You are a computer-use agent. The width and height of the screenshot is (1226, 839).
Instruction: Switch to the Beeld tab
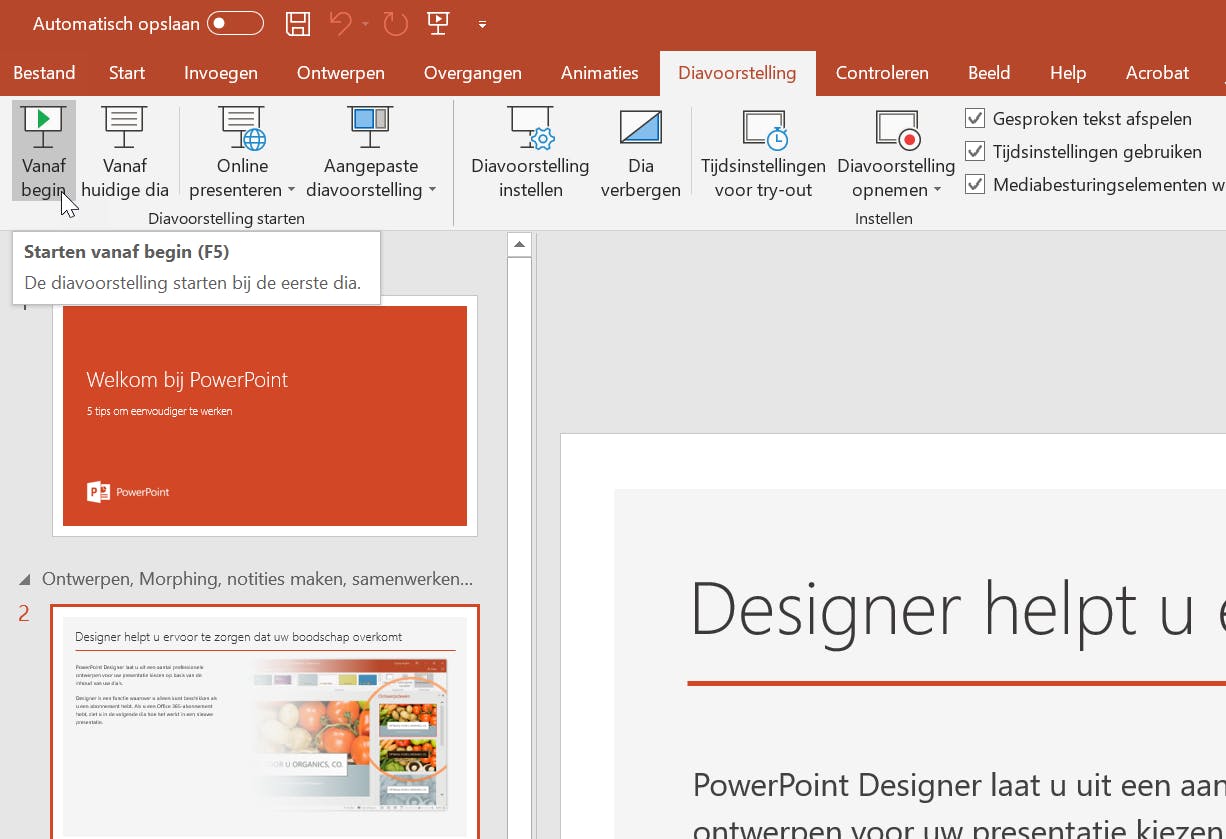(x=990, y=73)
